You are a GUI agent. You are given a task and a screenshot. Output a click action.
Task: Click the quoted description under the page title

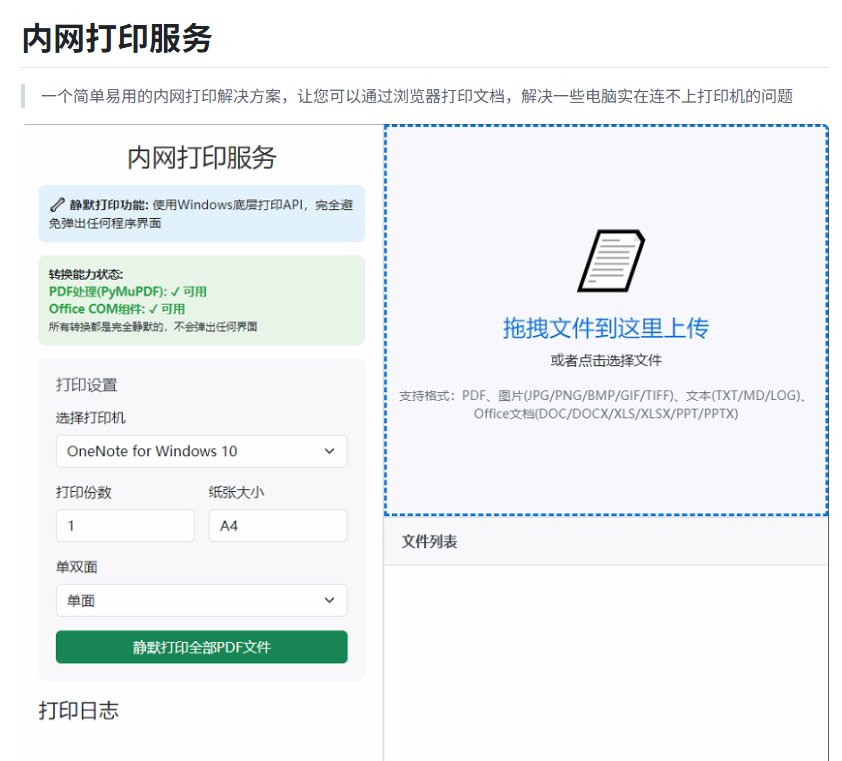click(x=417, y=96)
